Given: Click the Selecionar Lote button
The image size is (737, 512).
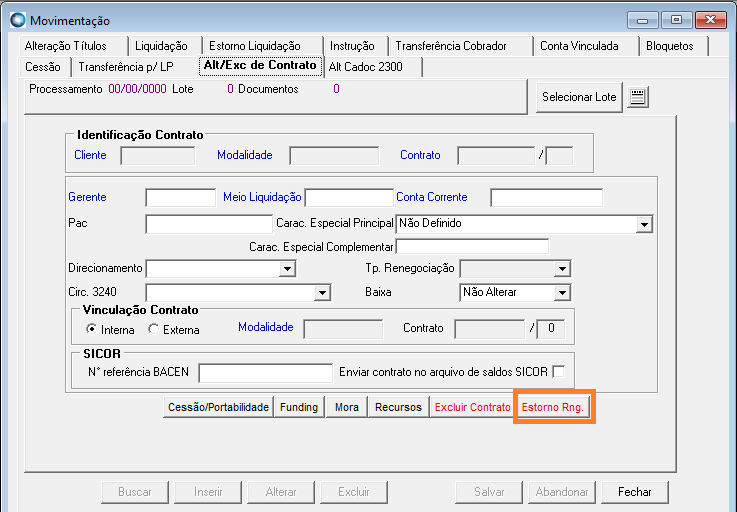Looking at the screenshot, I should (579, 97).
